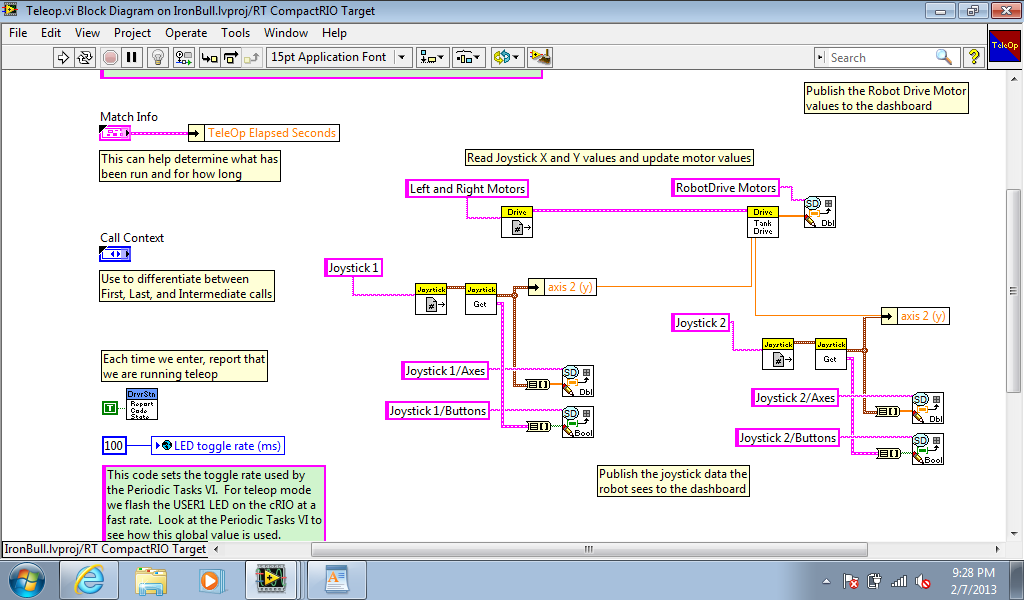Click the horizontal scrollbar thumb
The width and height of the screenshot is (1024, 600).
point(589,549)
